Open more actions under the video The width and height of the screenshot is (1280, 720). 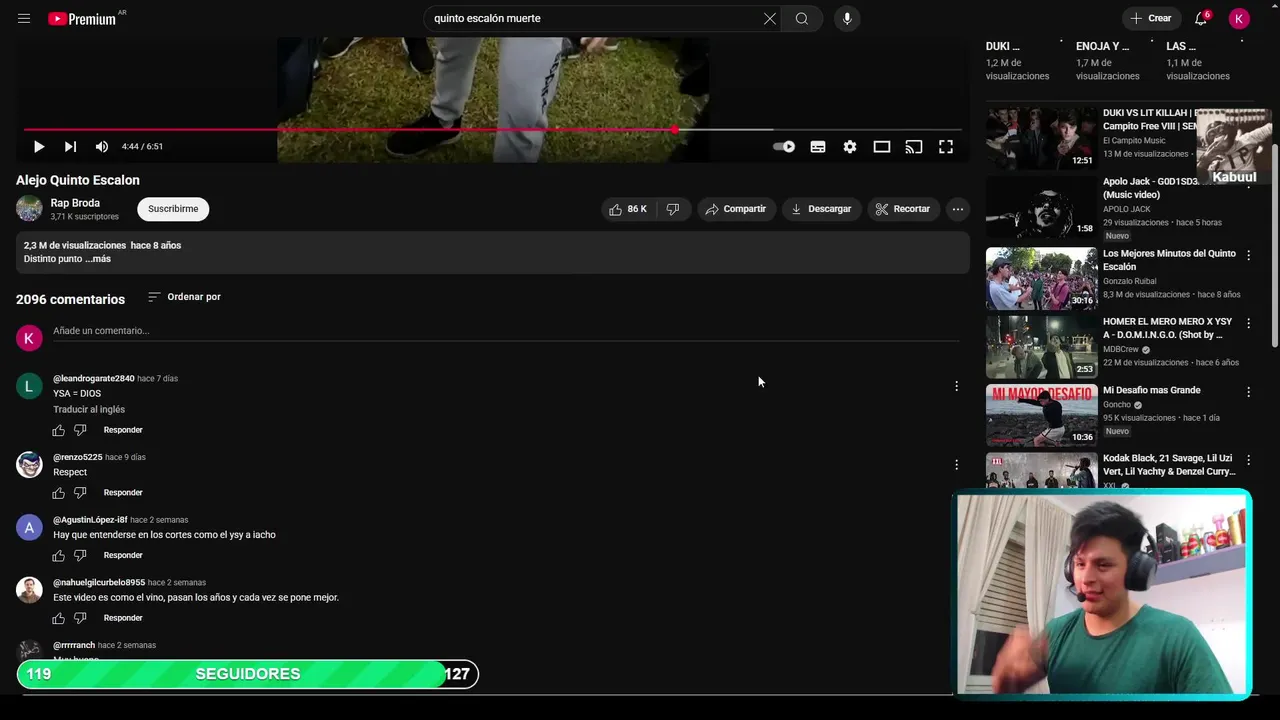(x=958, y=209)
